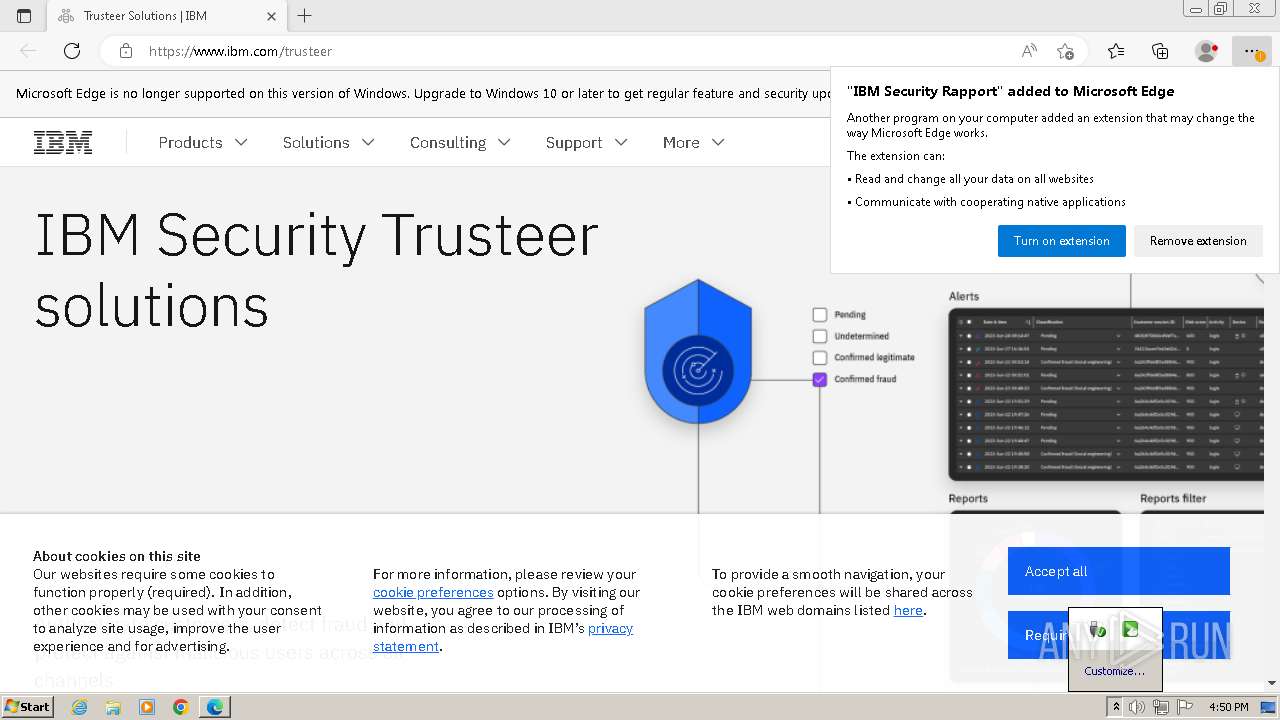
Task: Open the volume speaker tray icon
Action: [x=1137, y=707]
